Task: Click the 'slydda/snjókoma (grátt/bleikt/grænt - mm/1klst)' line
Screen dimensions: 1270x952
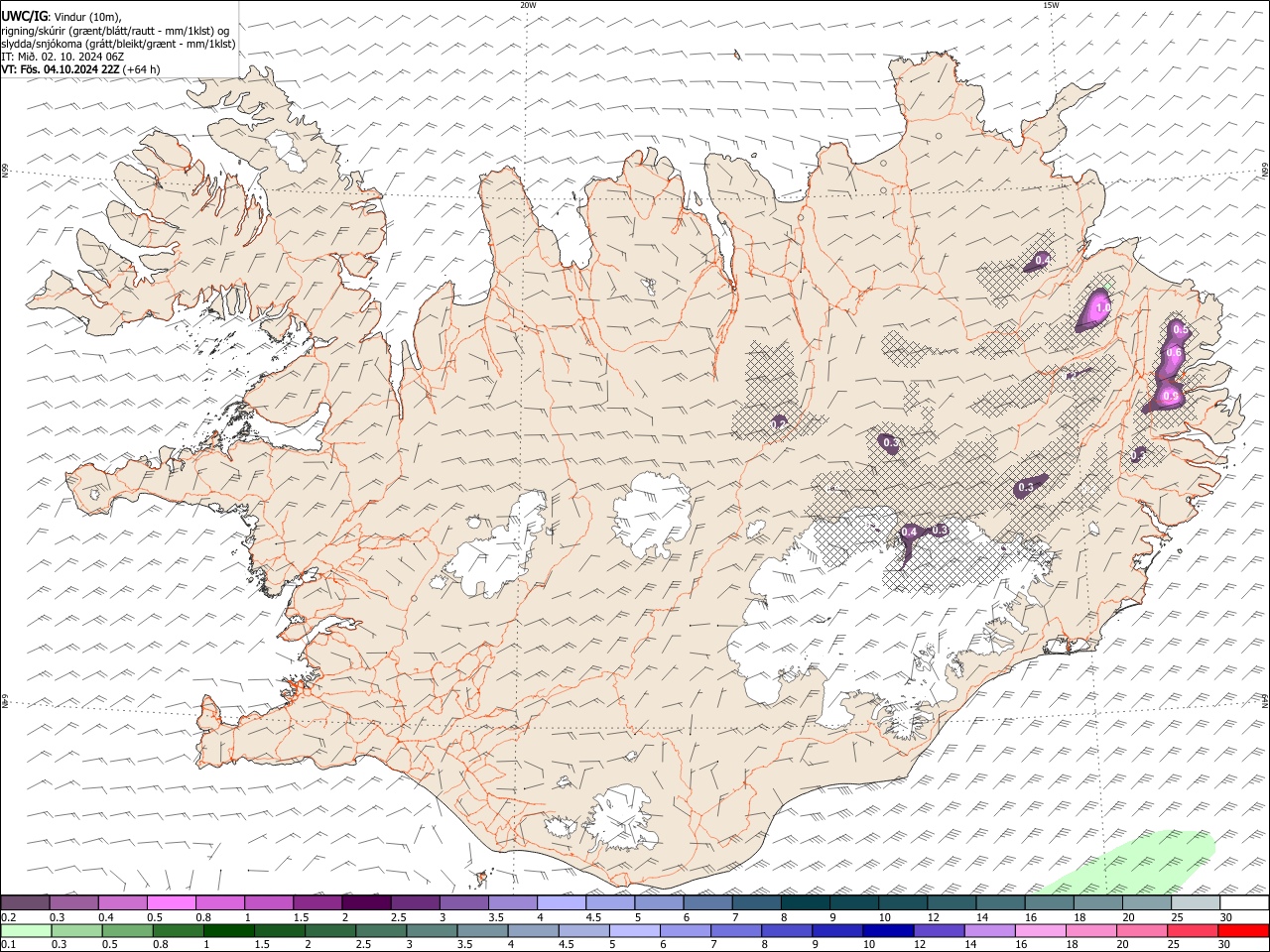Action: 118,44
